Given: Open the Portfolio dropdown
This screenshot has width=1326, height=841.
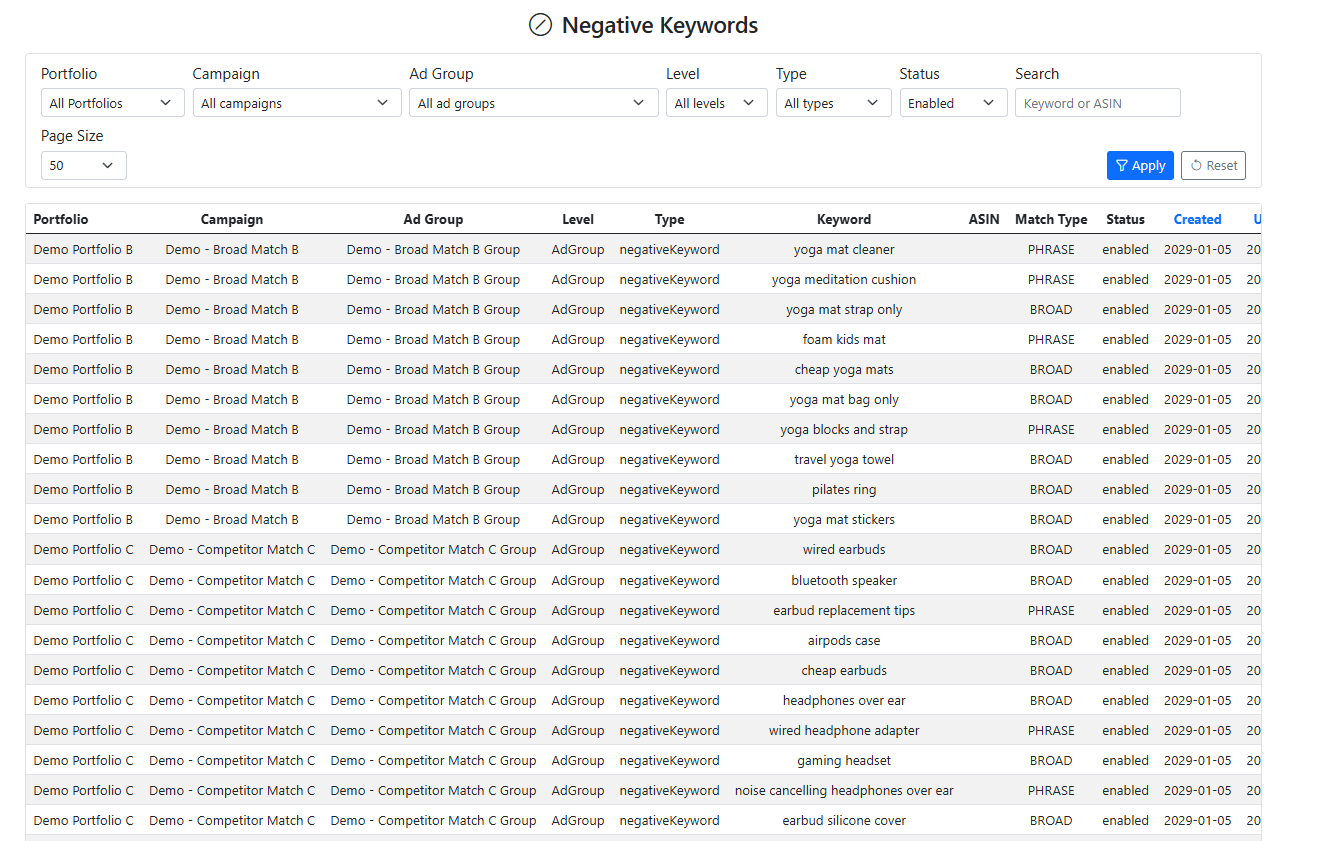Looking at the screenshot, I should [x=112, y=103].
